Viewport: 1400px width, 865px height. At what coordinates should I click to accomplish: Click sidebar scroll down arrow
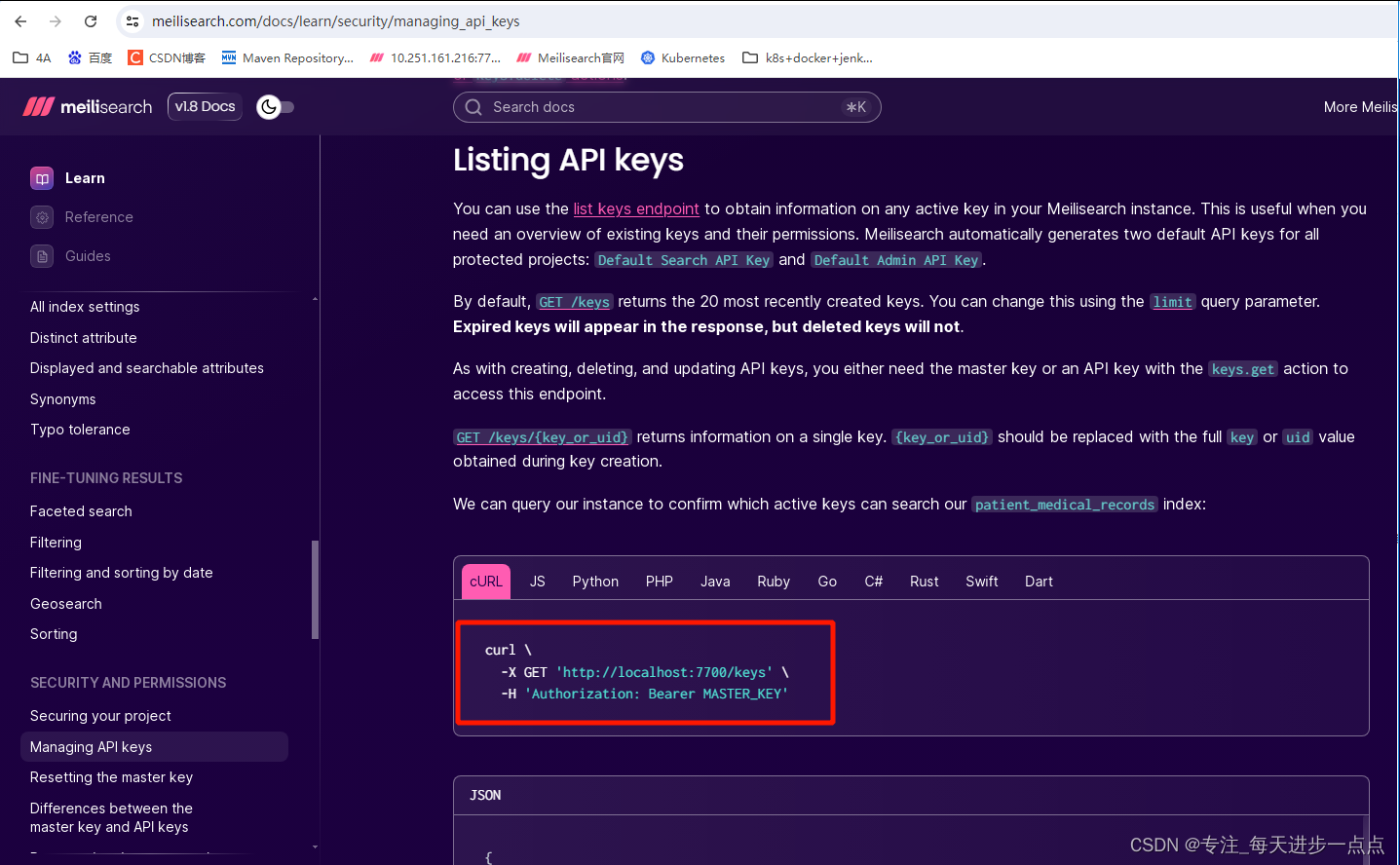point(315,847)
